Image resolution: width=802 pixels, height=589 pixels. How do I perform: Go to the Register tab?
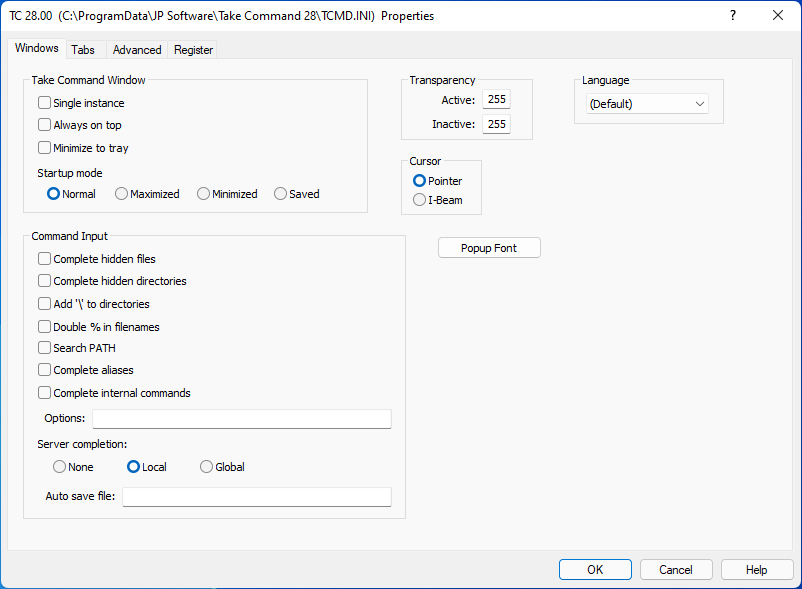click(193, 50)
